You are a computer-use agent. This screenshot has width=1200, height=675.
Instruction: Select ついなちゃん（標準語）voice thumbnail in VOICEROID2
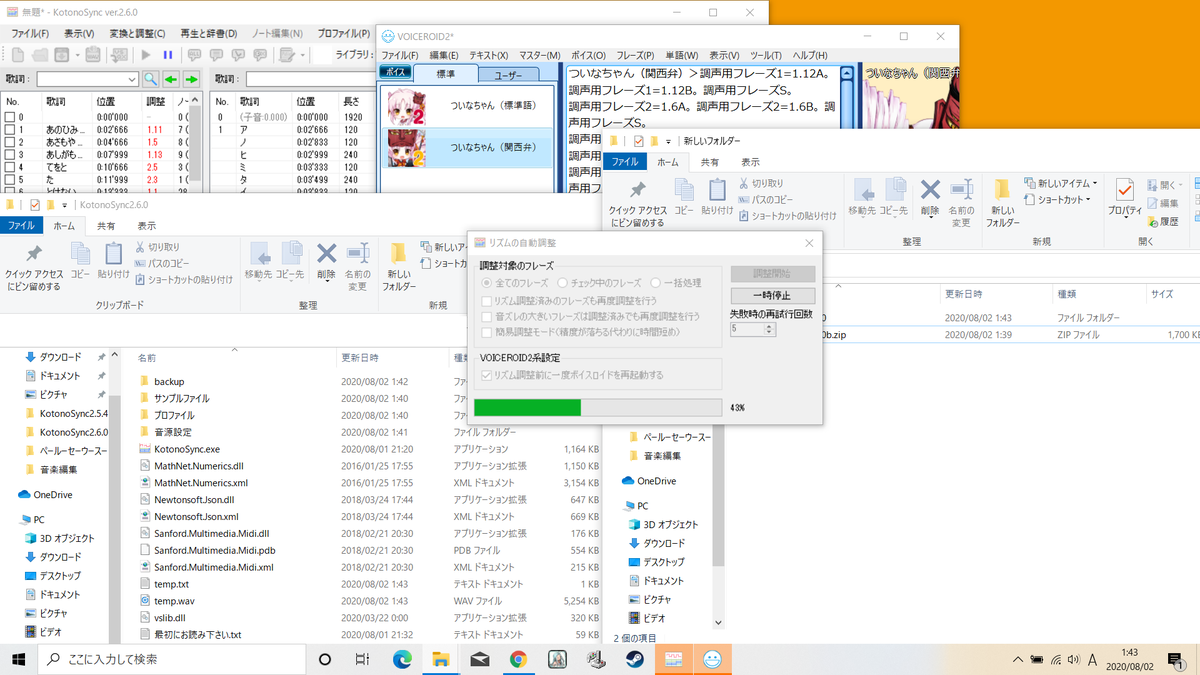pos(408,108)
